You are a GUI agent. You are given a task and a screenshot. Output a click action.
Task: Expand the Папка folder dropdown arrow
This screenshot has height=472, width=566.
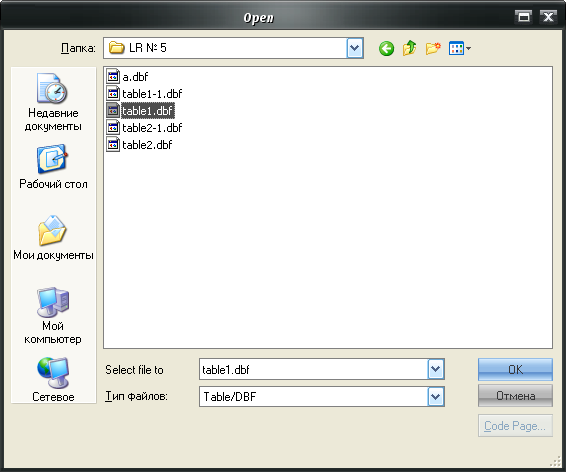355,48
